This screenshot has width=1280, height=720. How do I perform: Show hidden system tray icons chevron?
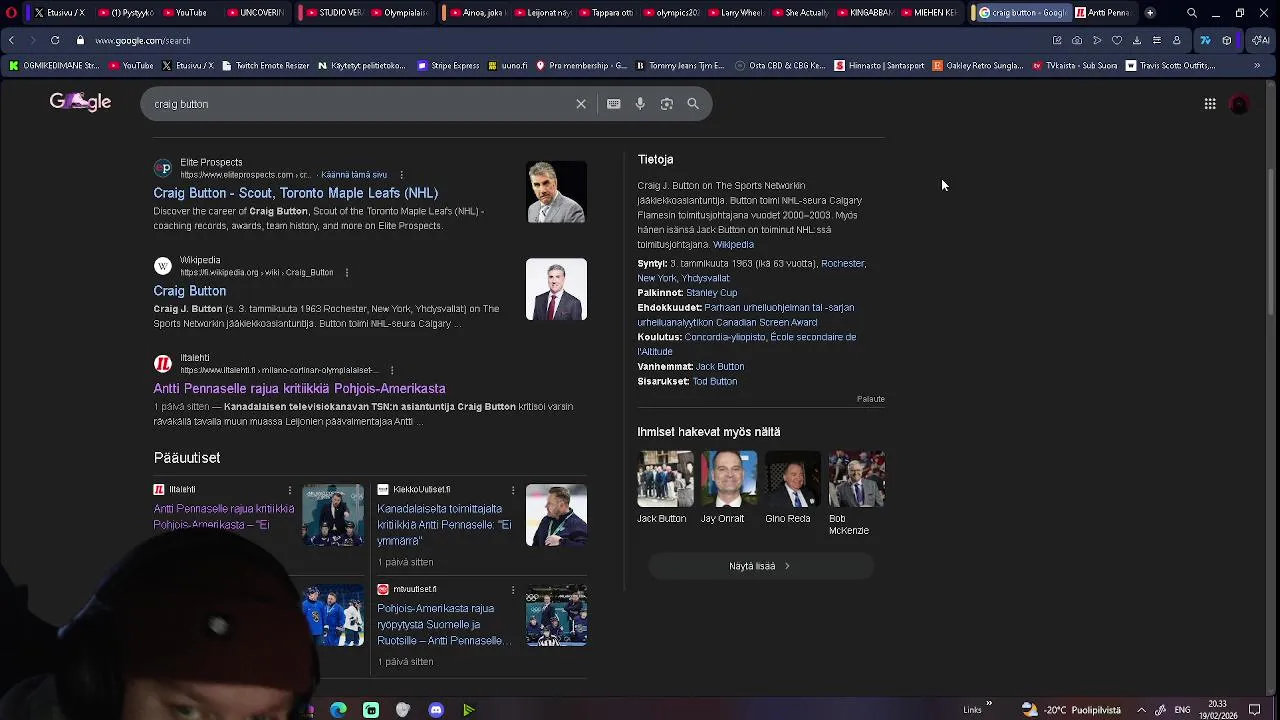(1141, 710)
